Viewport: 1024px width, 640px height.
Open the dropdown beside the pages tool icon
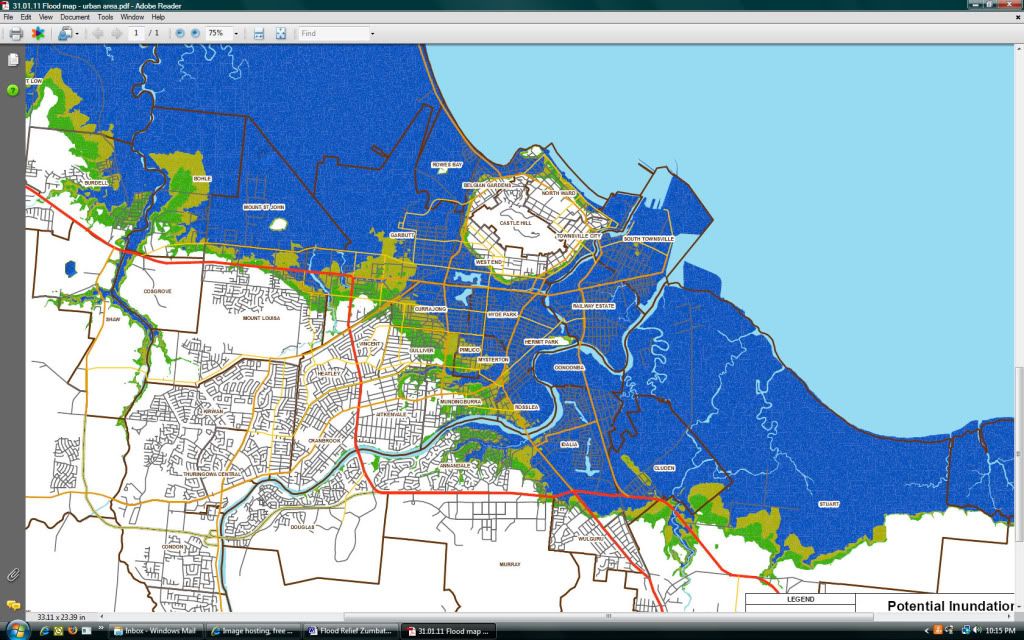pyautogui.click(x=77, y=33)
